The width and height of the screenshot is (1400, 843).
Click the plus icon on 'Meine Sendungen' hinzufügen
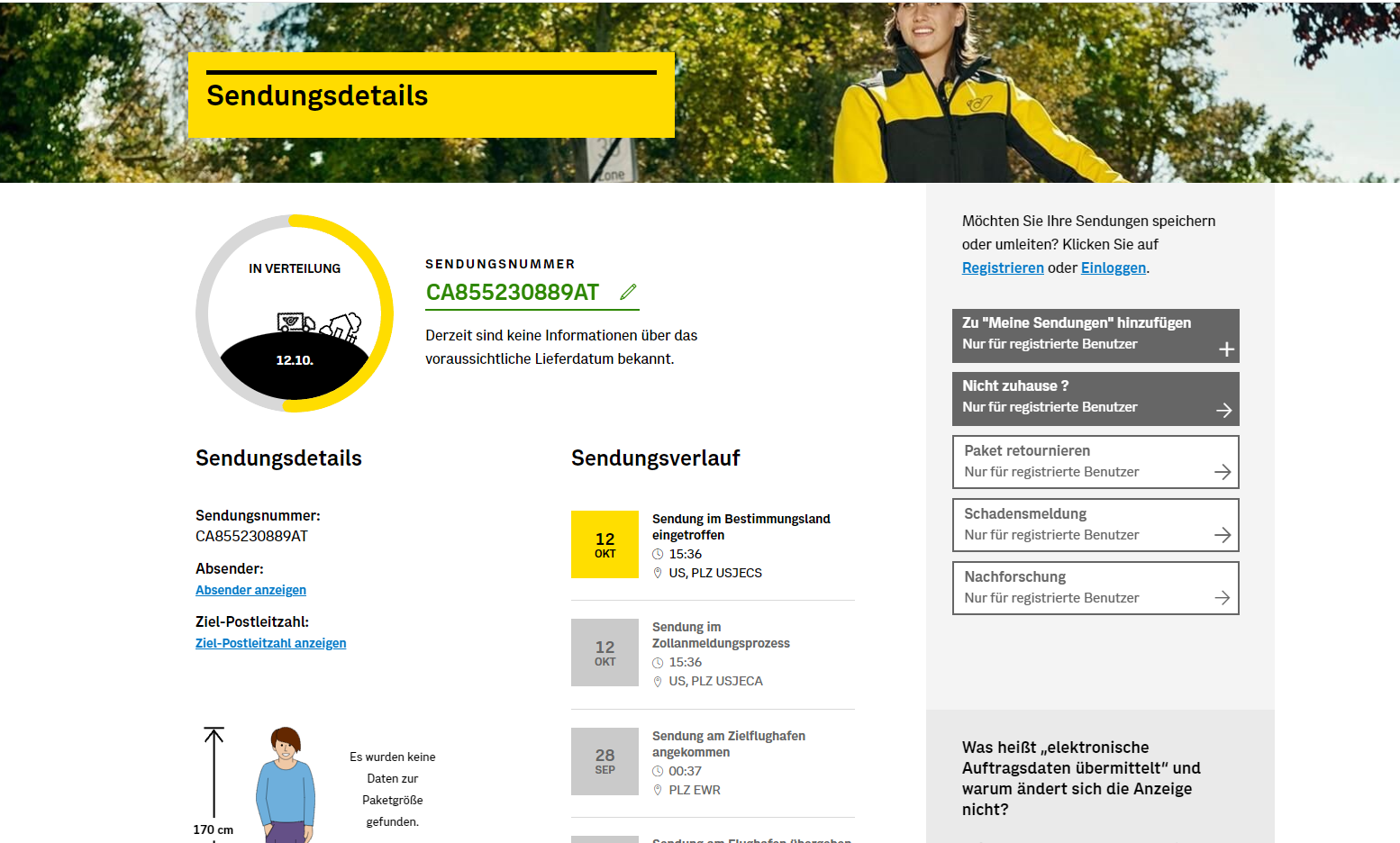(1226, 349)
